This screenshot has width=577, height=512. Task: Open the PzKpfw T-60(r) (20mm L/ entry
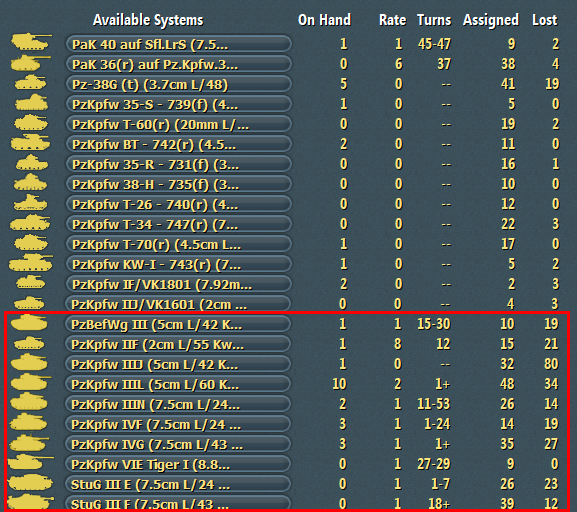(178, 124)
